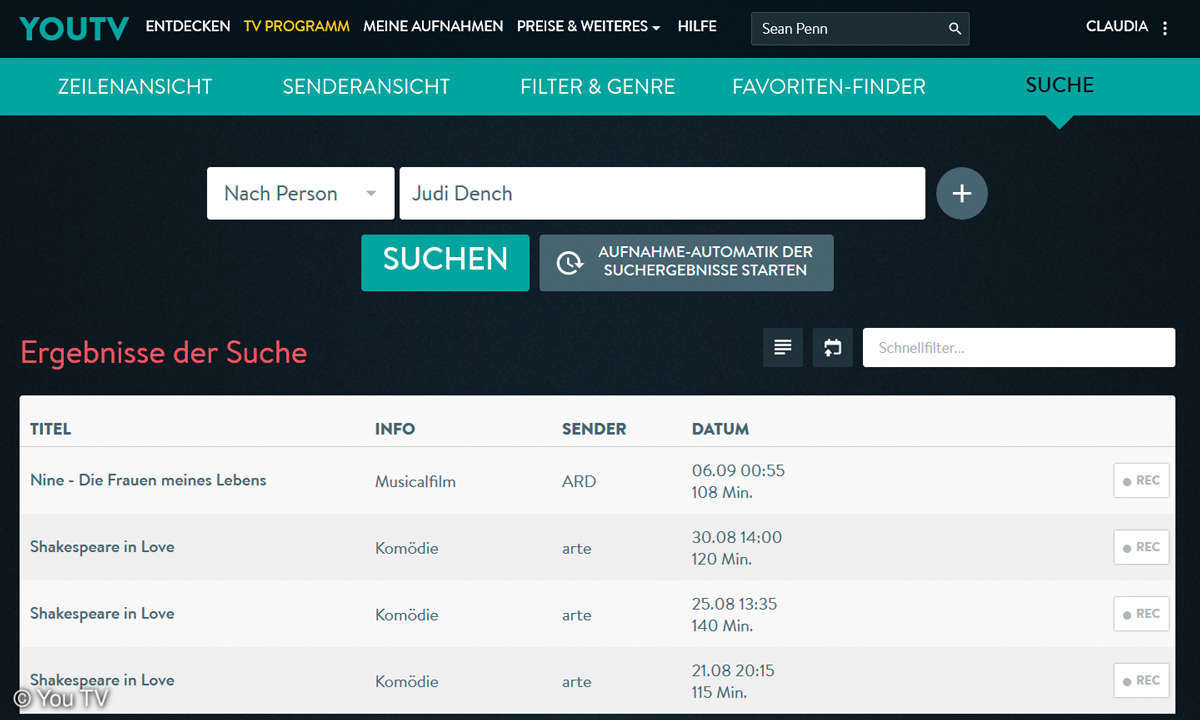The height and width of the screenshot is (720, 1200).
Task: Click the YOUTV logo
Action: [x=74, y=28]
